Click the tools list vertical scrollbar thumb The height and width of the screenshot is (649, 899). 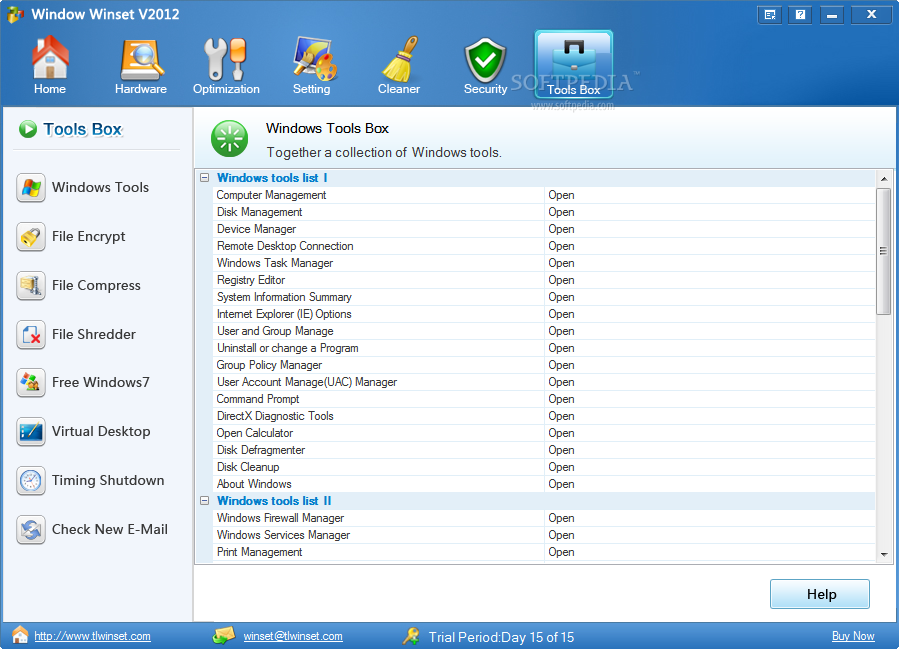[884, 251]
